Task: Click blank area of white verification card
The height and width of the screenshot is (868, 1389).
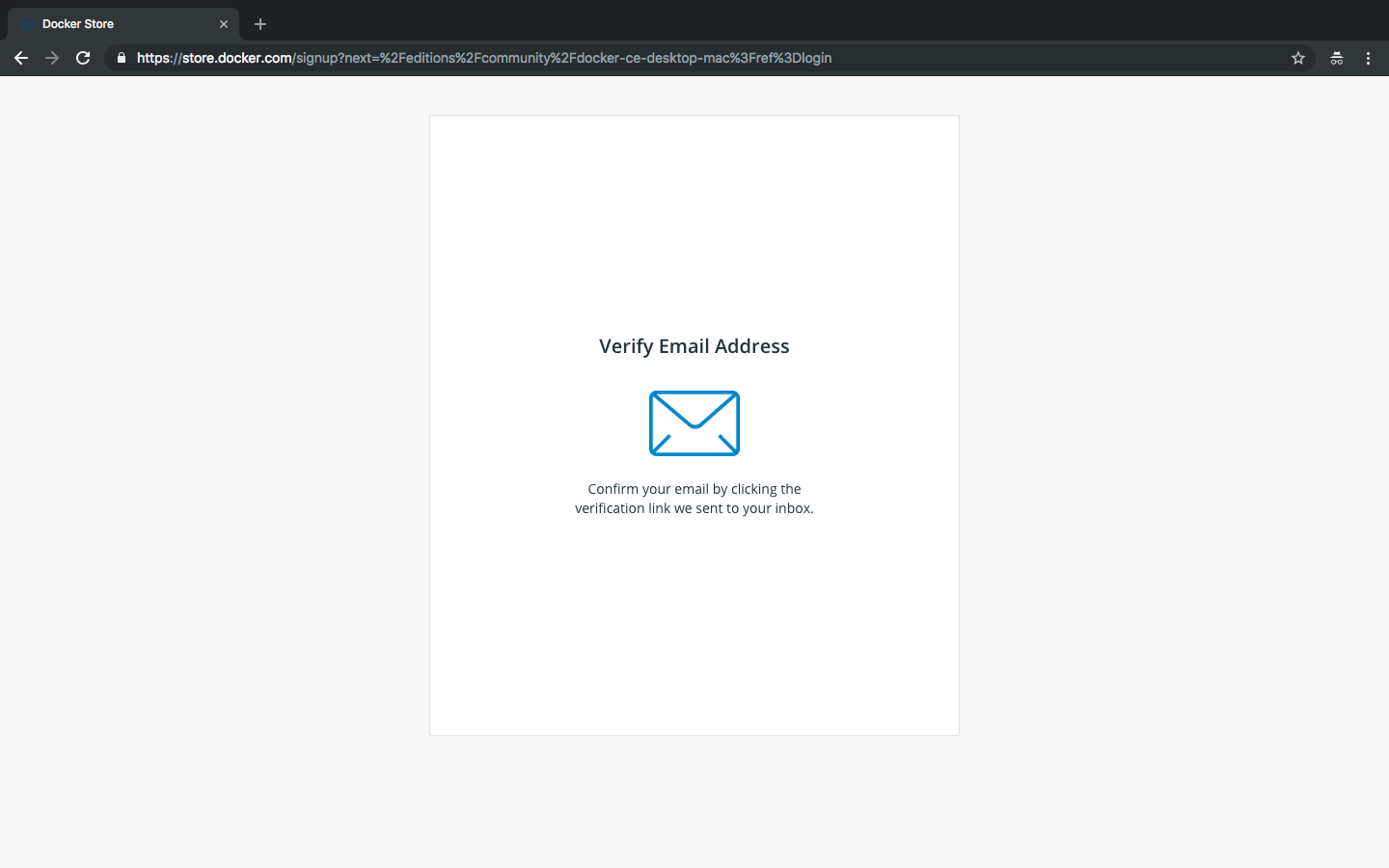Action: [694, 627]
